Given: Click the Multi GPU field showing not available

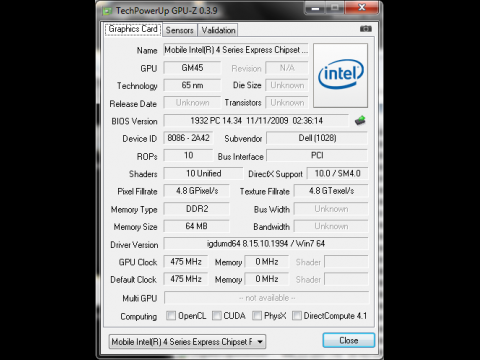Looking at the screenshot, I should click(x=267, y=298).
